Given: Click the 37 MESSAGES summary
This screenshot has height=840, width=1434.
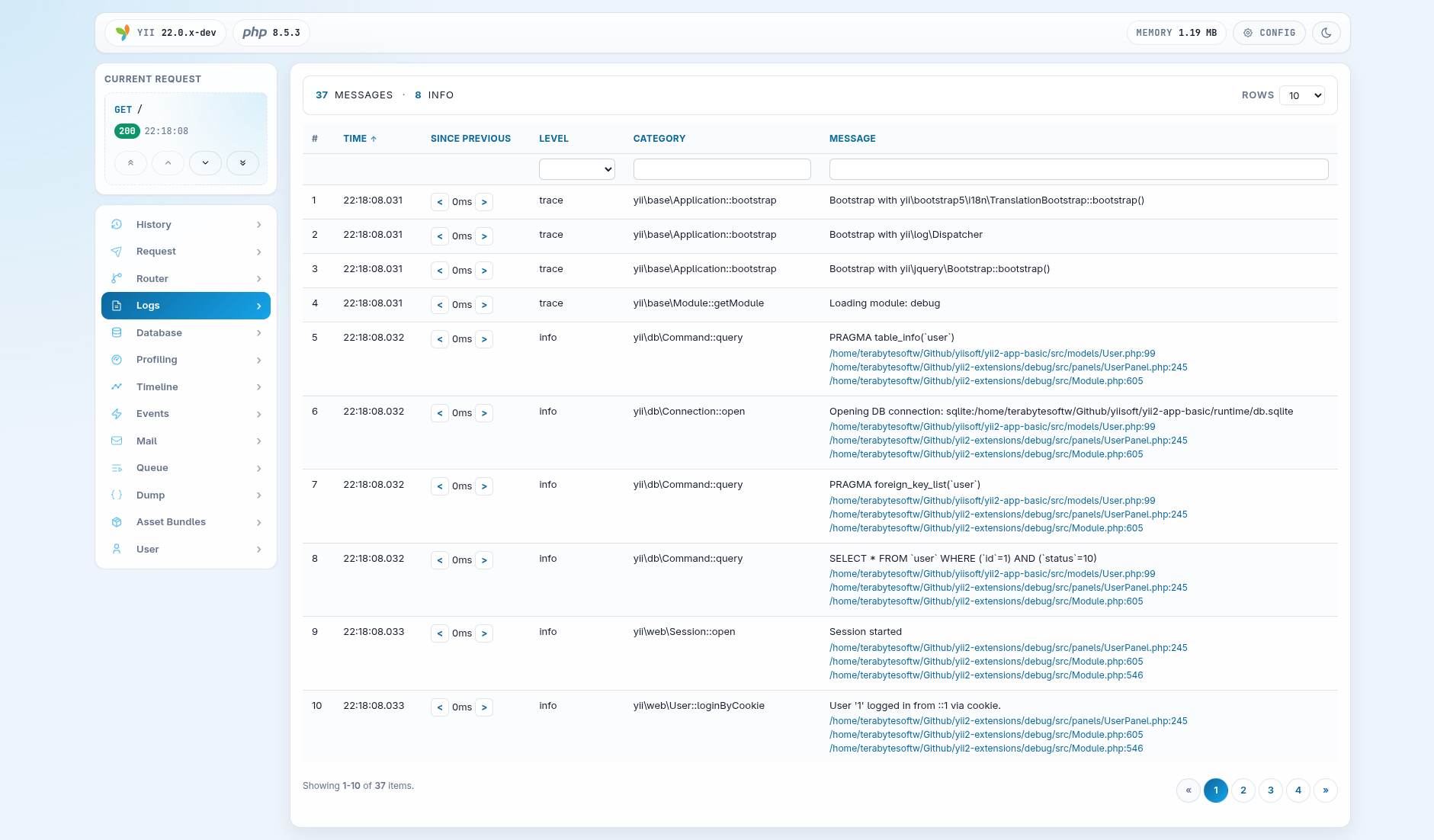Looking at the screenshot, I should [x=354, y=95].
